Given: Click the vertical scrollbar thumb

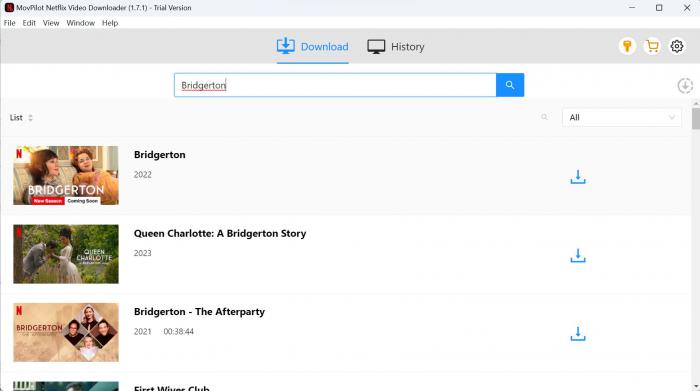Looking at the screenshot, I should 696,118.
